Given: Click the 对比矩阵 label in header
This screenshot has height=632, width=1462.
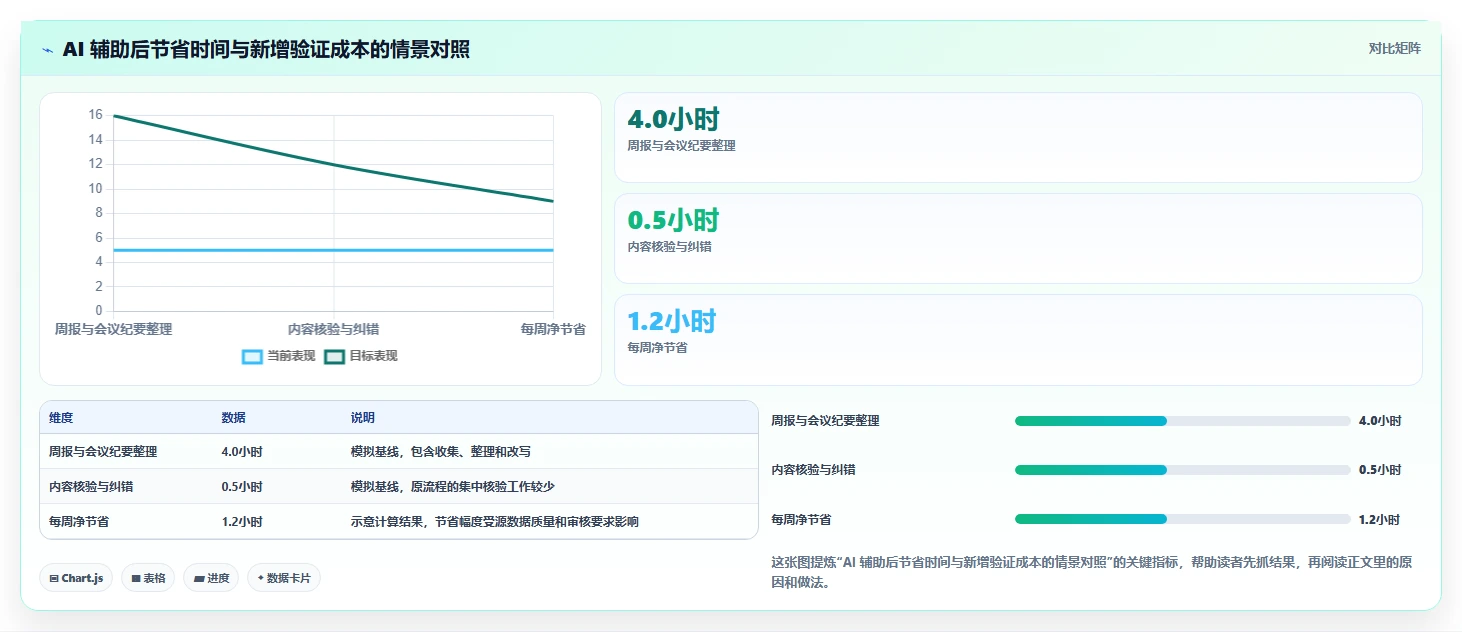Looking at the screenshot, I should (1394, 48).
